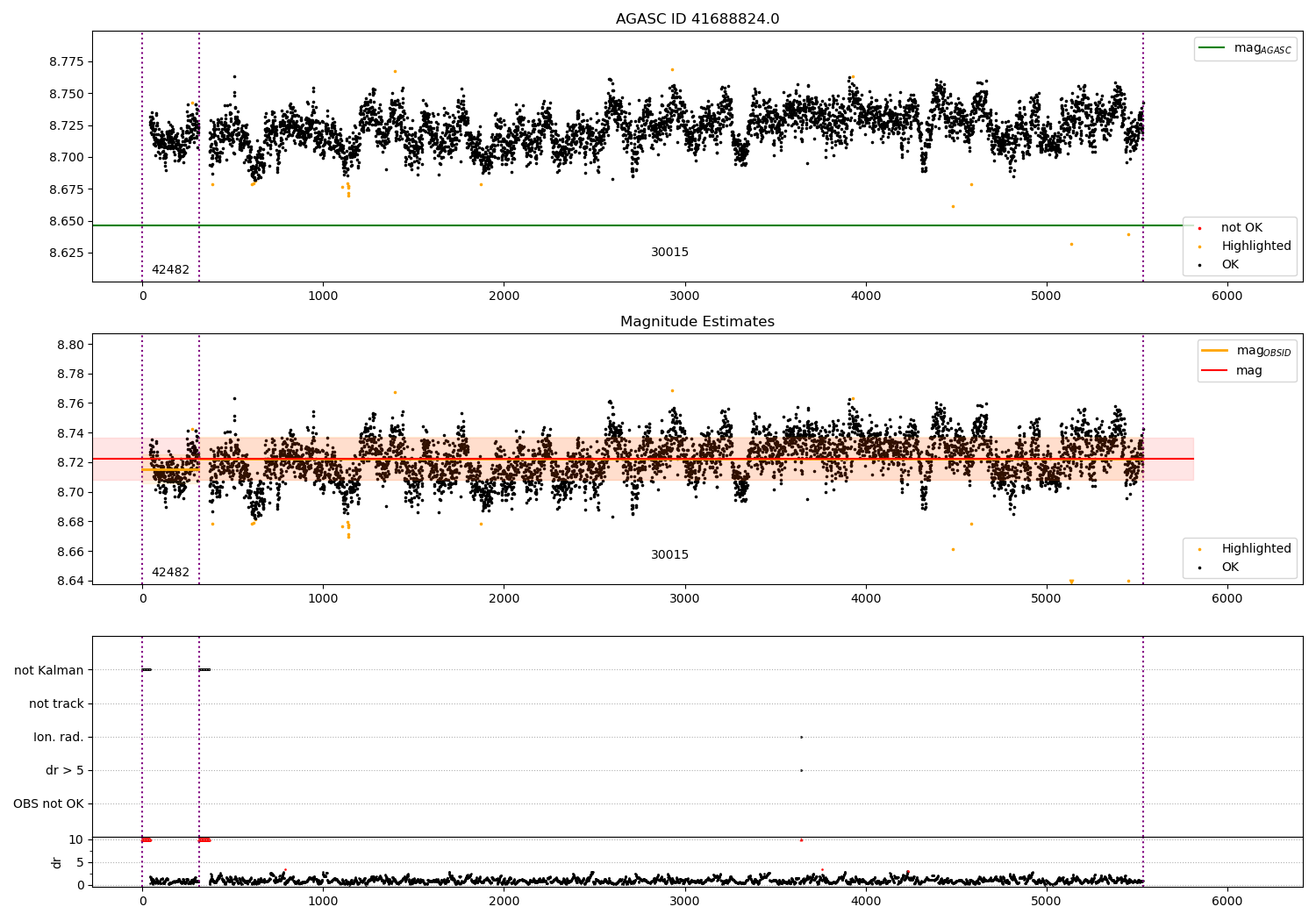This screenshot has width=1316, height=921.
Task: Click the 8.775 y-axis tick label
Action: pyautogui.click(x=67, y=62)
